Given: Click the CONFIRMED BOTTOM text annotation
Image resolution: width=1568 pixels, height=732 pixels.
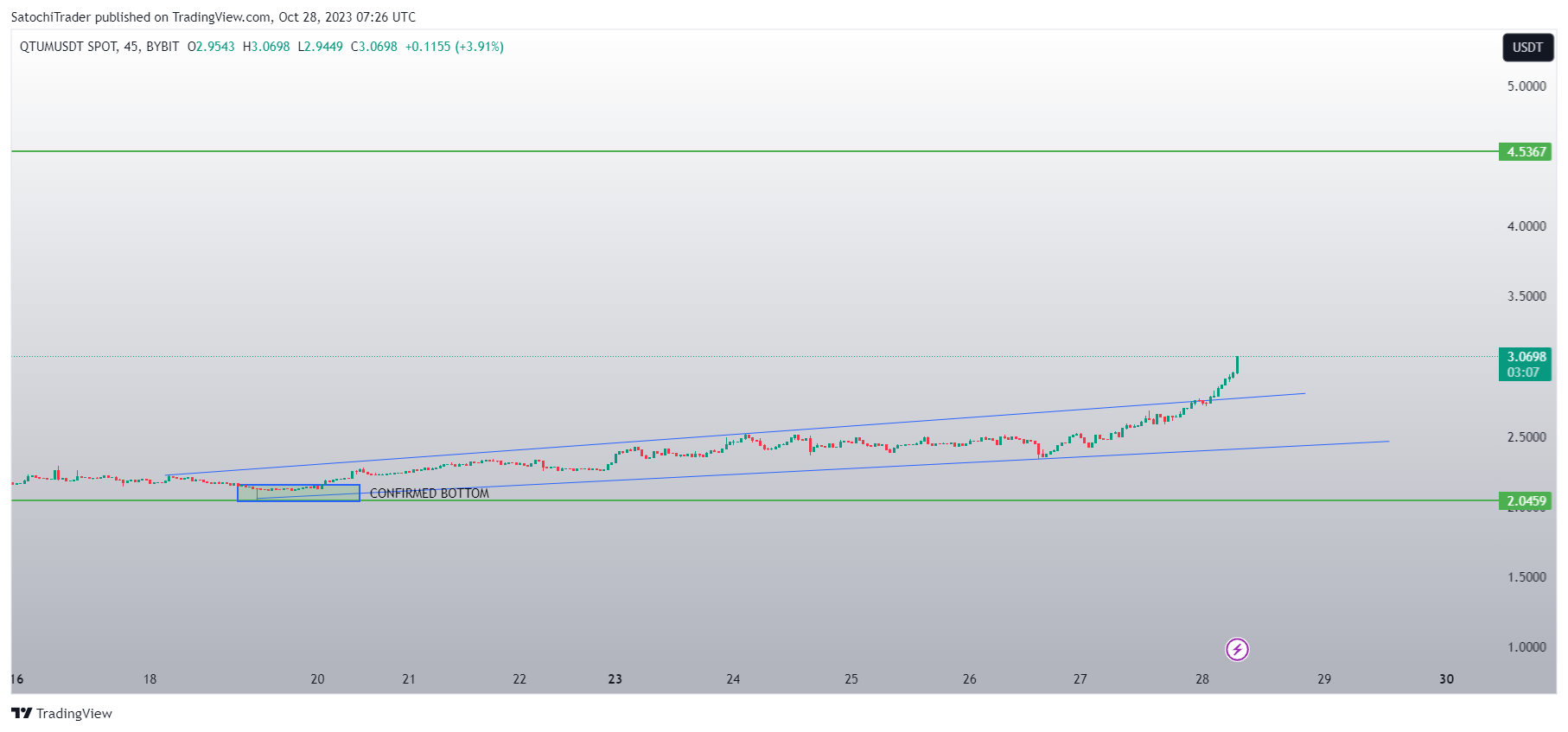Looking at the screenshot, I should [x=430, y=493].
